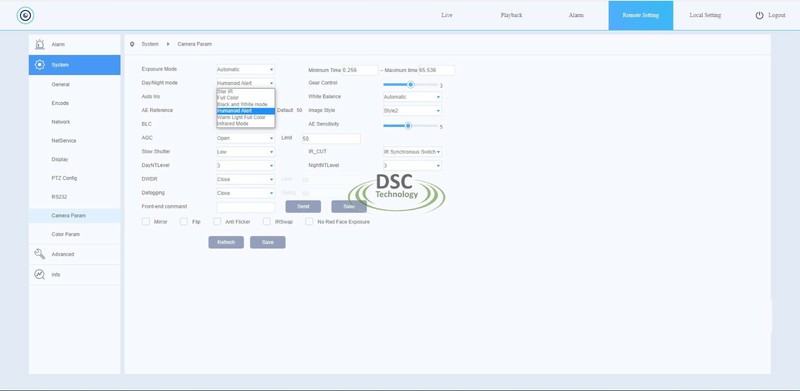
Task: Click the Info chart icon in sidebar
Action: 39,275
